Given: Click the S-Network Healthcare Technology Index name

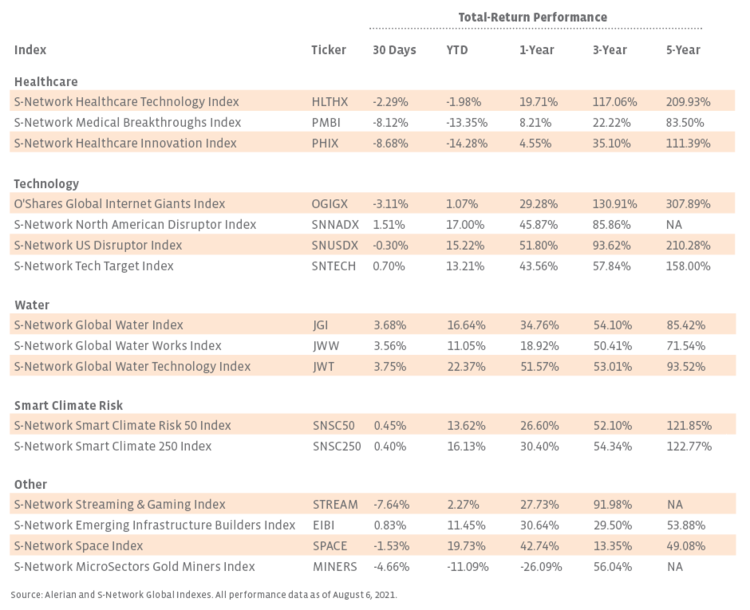Looking at the screenshot, I should [126, 101].
